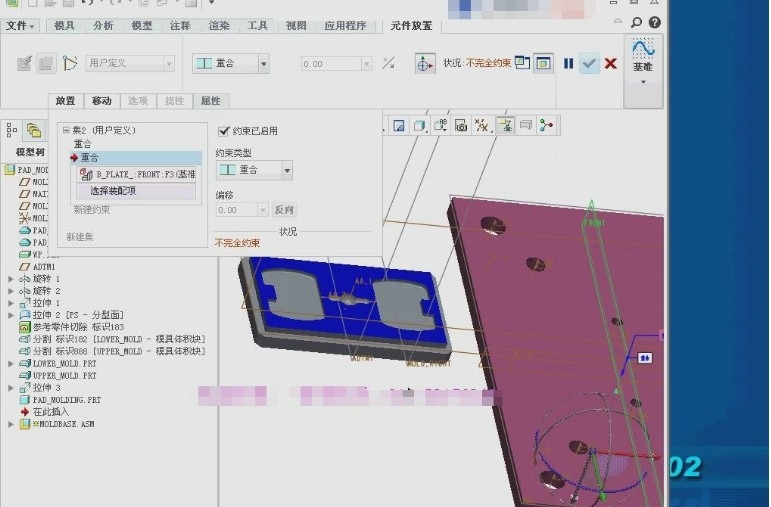Expand 拉伸 2 [PS - 分型面] node

pos(10,315)
